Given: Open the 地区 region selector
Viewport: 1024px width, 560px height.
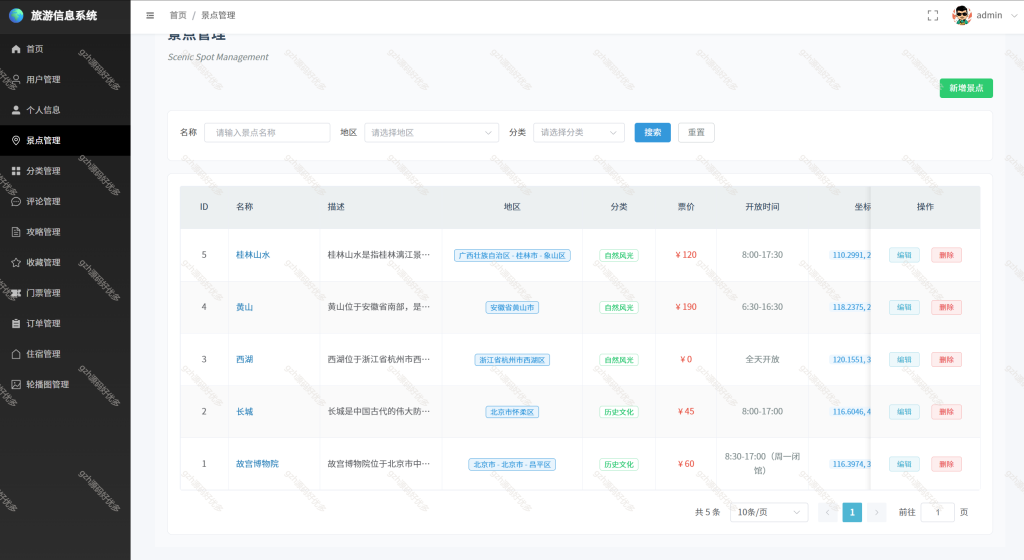Looking at the screenshot, I should coord(432,132).
